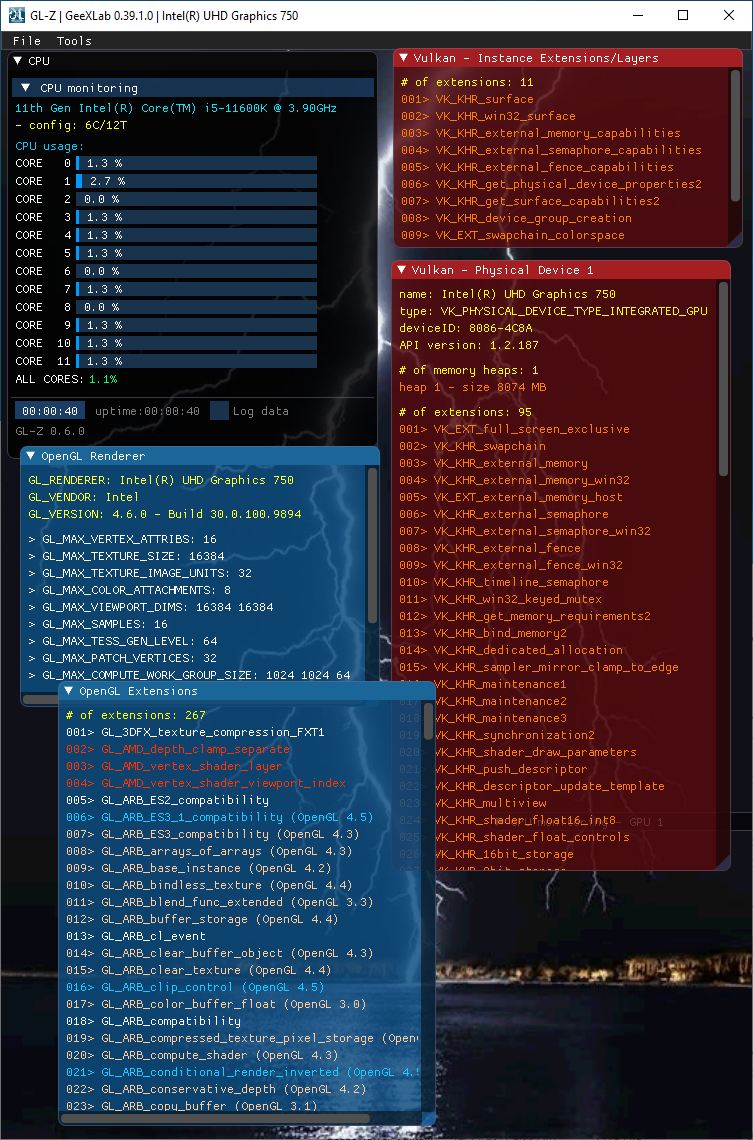Click the OpenGL Extensions vertical scrollbar thumb

(428, 720)
